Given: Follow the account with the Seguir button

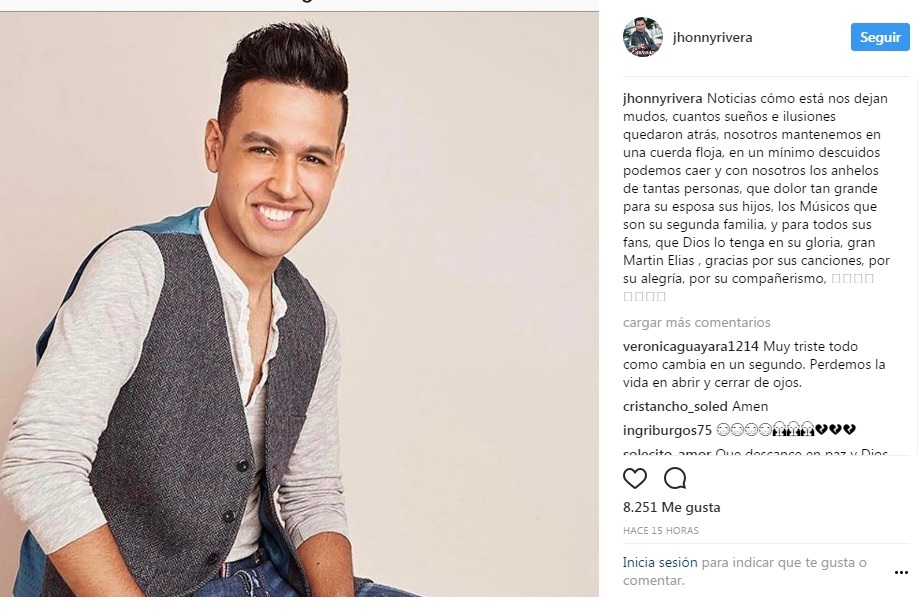Looking at the screenshot, I should 880,37.
